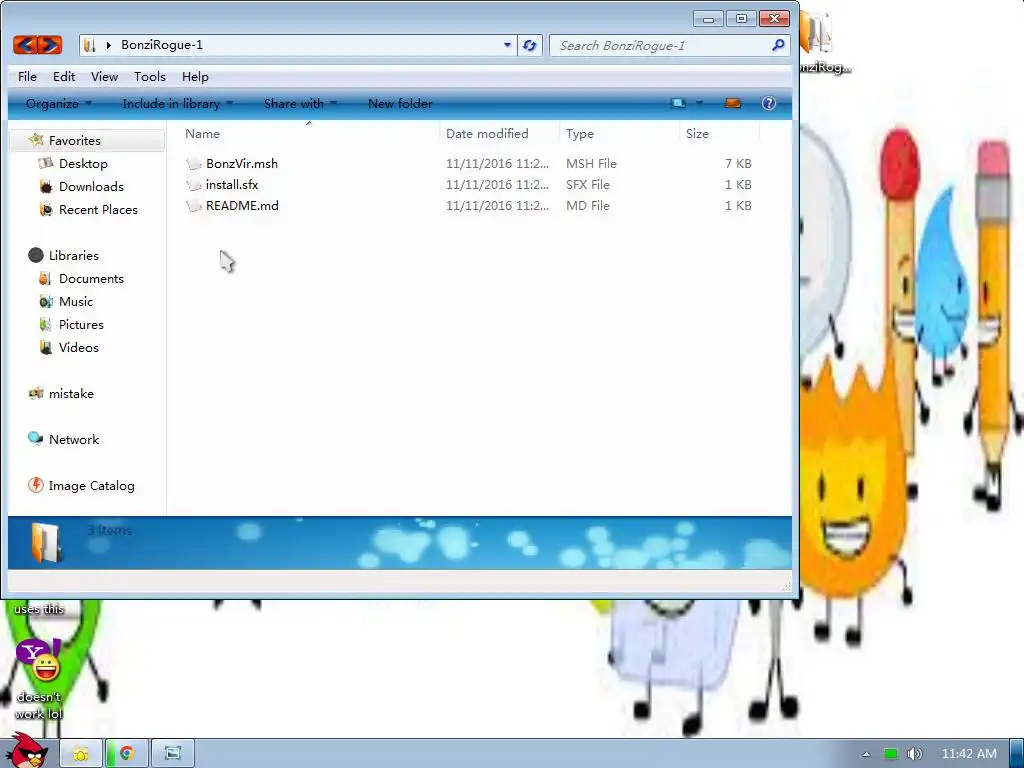Create a New folder
Image resolution: width=1024 pixels, height=768 pixels.
coord(400,103)
